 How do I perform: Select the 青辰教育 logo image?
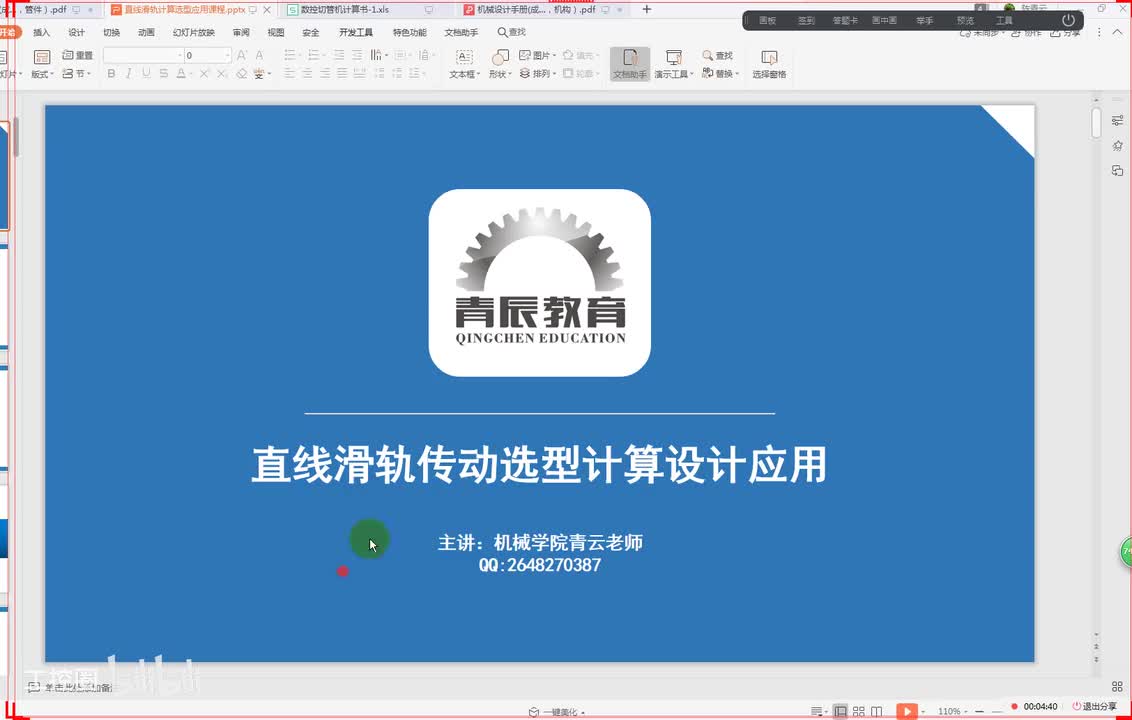pyautogui.click(x=539, y=282)
